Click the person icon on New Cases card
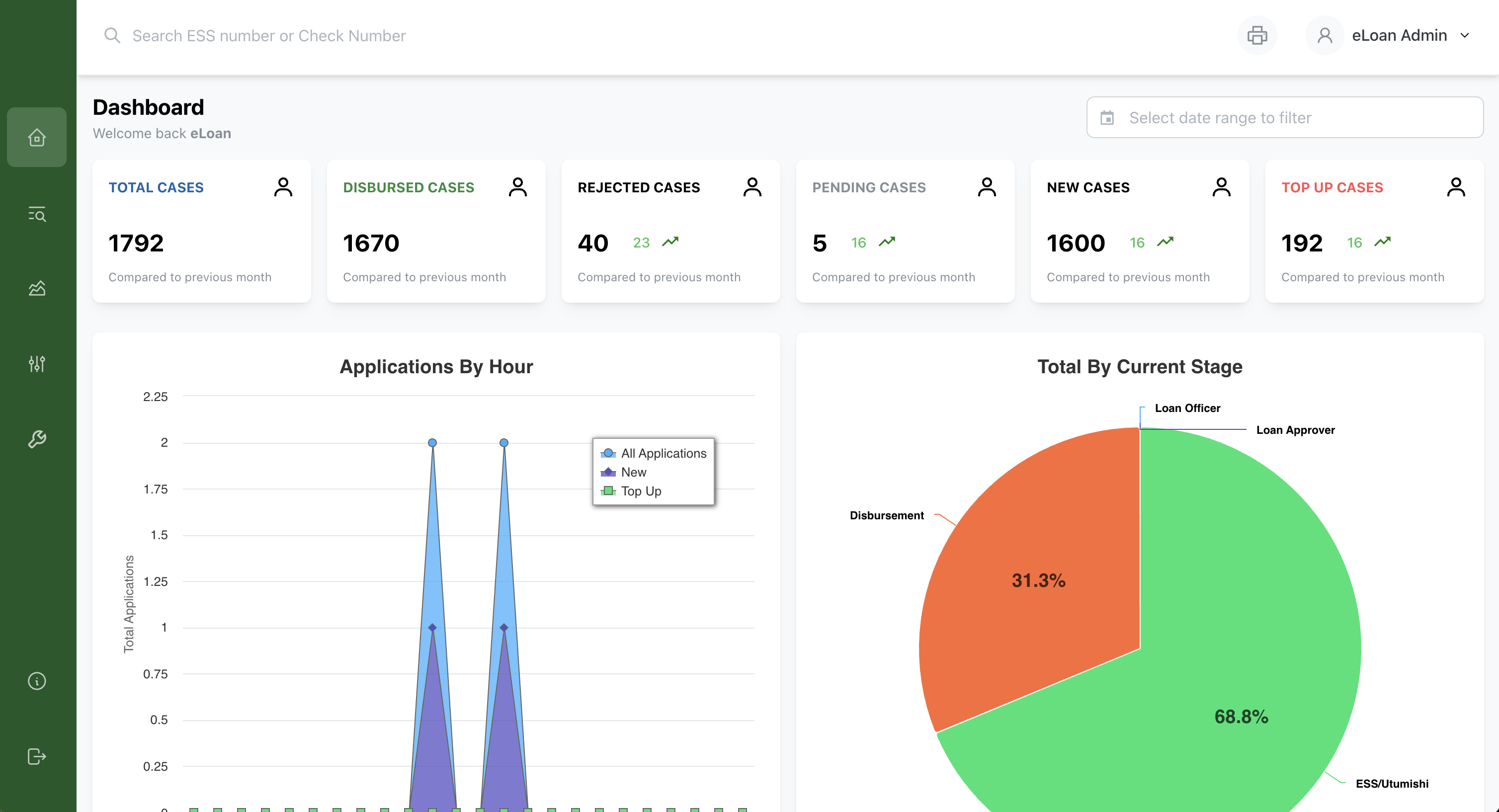This screenshot has width=1499, height=812. [x=1222, y=187]
